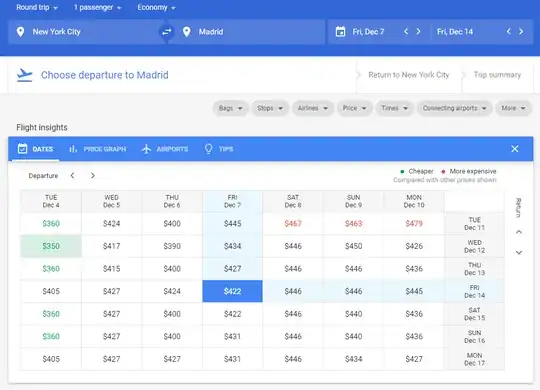This screenshot has width=540, height=390.
Task: Select the $417 fare for Wed Dec 5
Action: (x=112, y=246)
